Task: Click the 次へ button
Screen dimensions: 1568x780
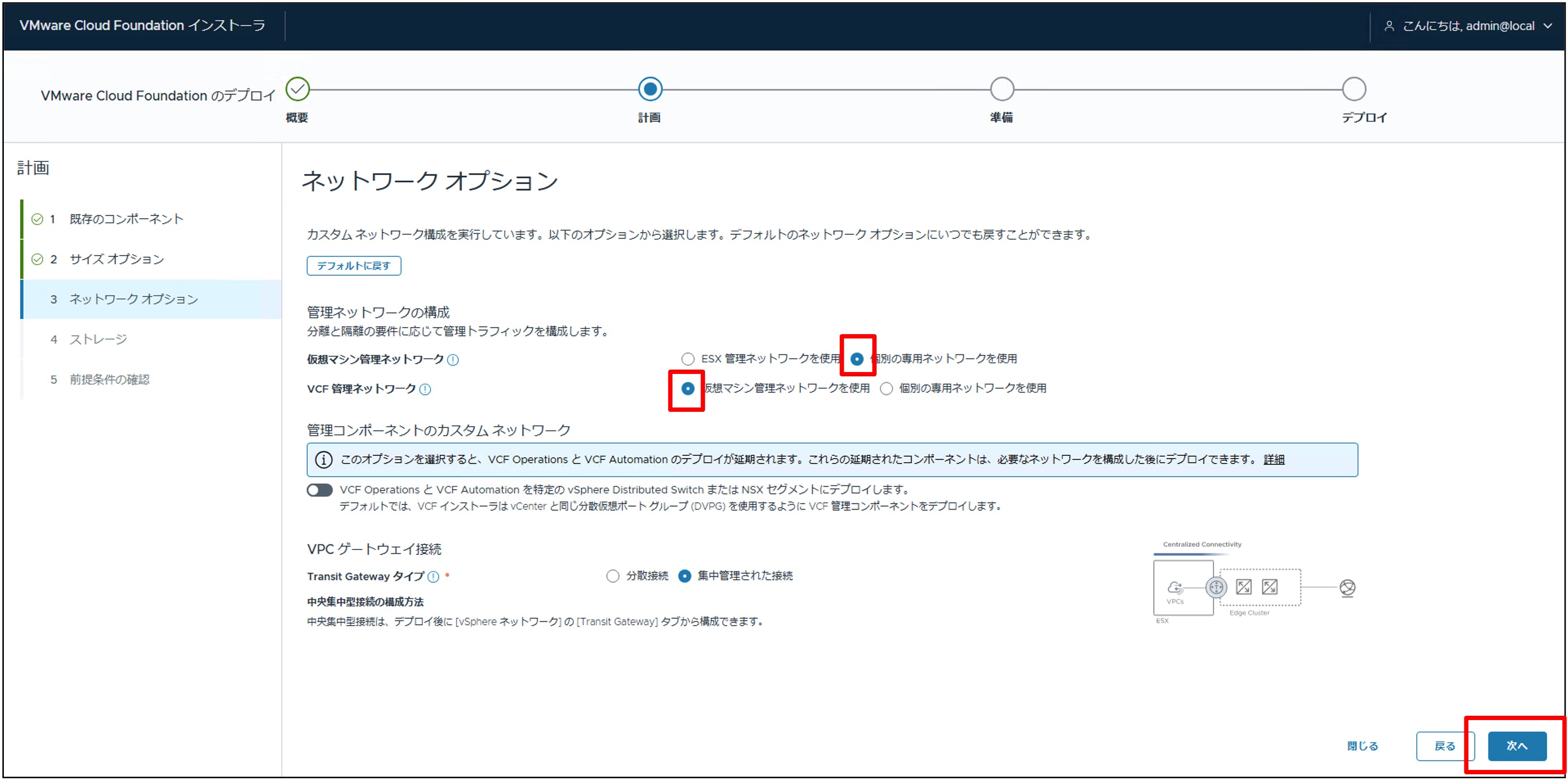Action: click(x=1517, y=746)
